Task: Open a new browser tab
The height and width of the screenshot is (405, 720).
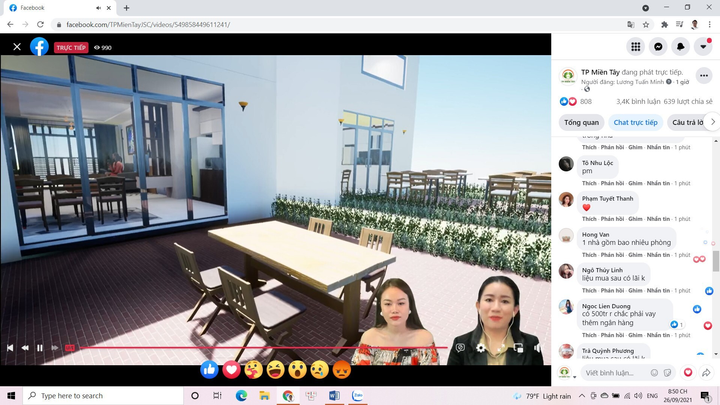Action: [x=126, y=8]
